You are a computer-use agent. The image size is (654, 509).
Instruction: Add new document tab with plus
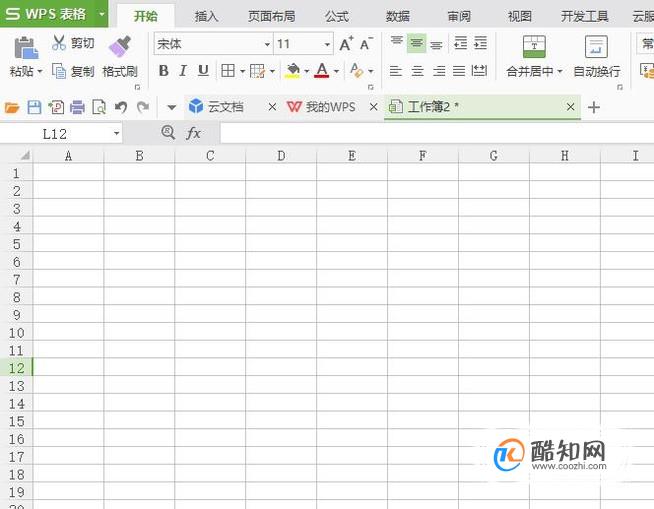(594, 107)
